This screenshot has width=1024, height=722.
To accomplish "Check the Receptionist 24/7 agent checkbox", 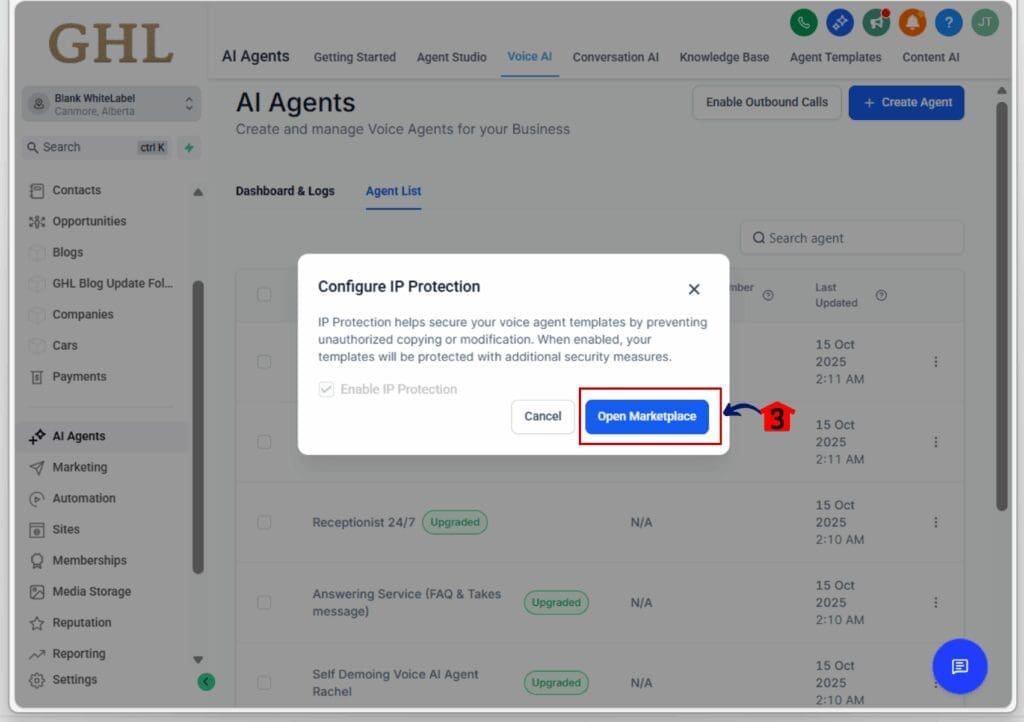I will pos(264,522).
